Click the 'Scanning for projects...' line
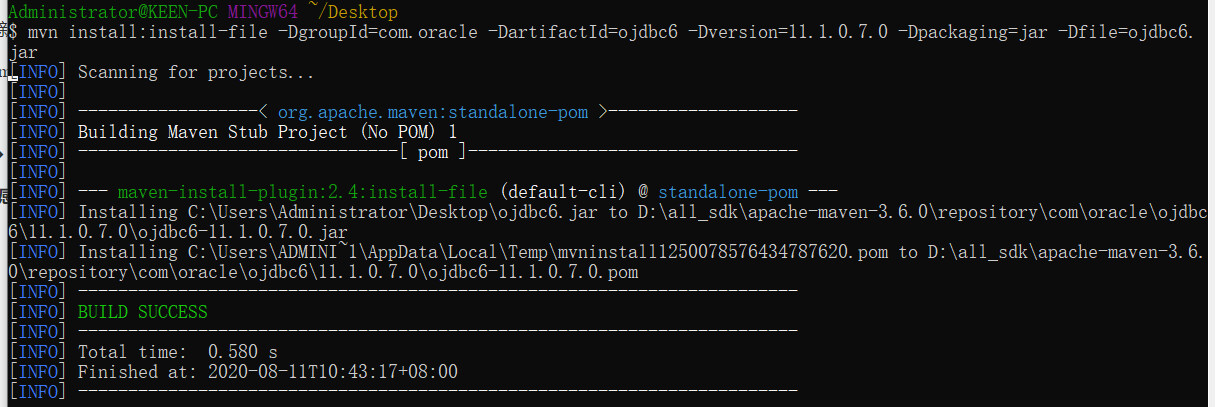This screenshot has width=1215, height=407. (x=196, y=72)
